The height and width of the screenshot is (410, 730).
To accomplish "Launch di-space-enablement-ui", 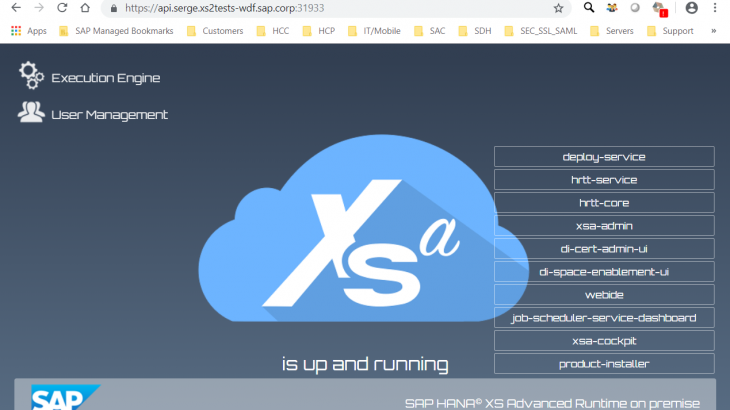I will click(604, 272).
